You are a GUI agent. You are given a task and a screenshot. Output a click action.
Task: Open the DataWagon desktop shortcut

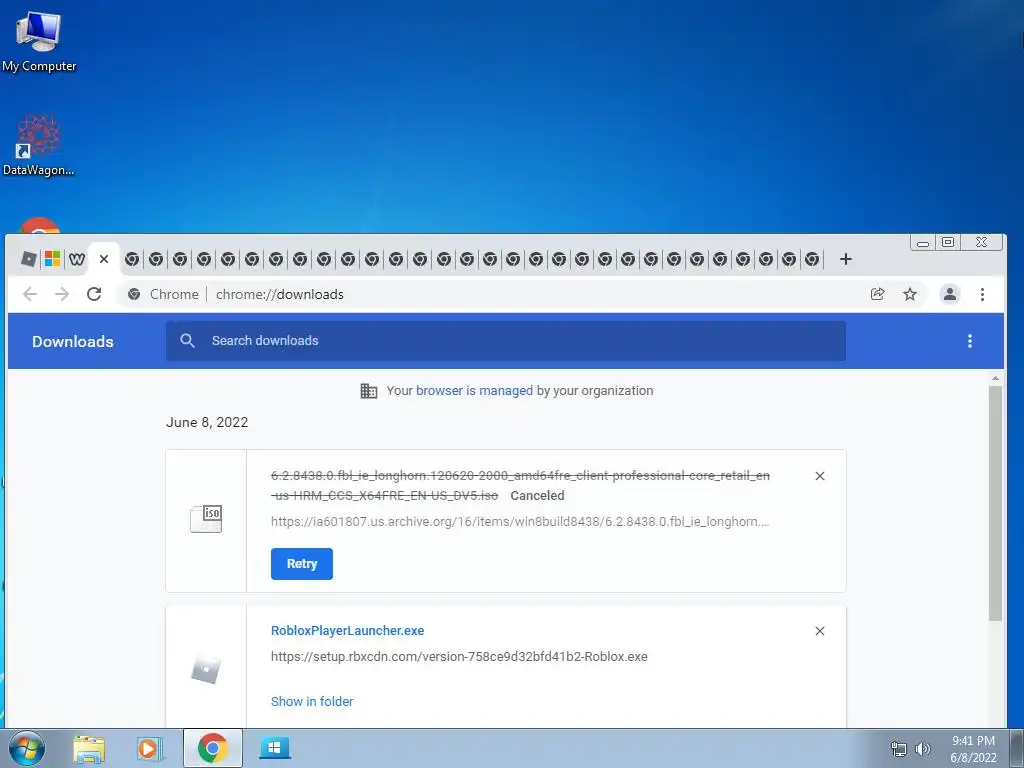[39, 145]
